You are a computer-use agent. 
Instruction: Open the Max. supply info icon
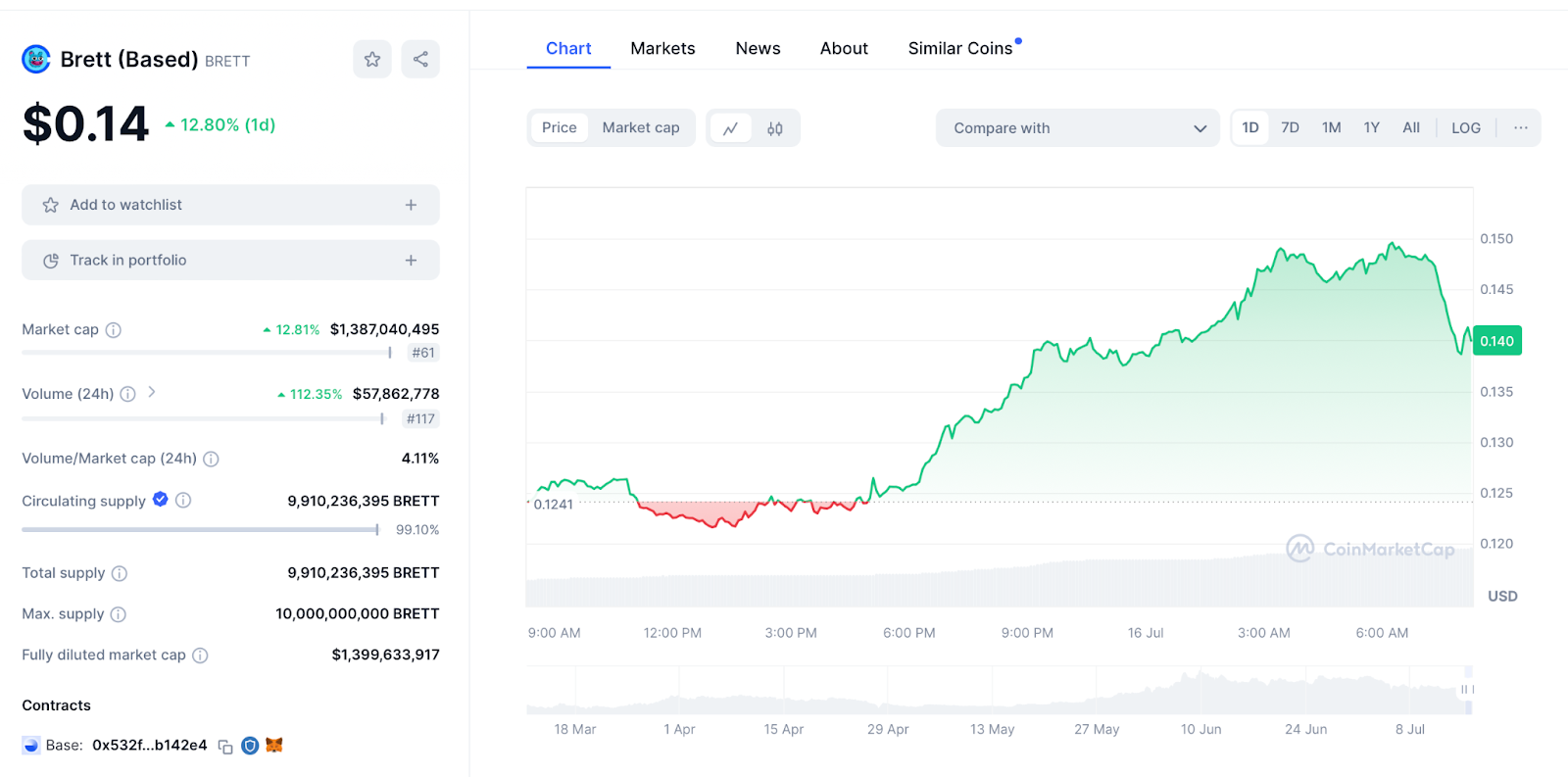119,614
